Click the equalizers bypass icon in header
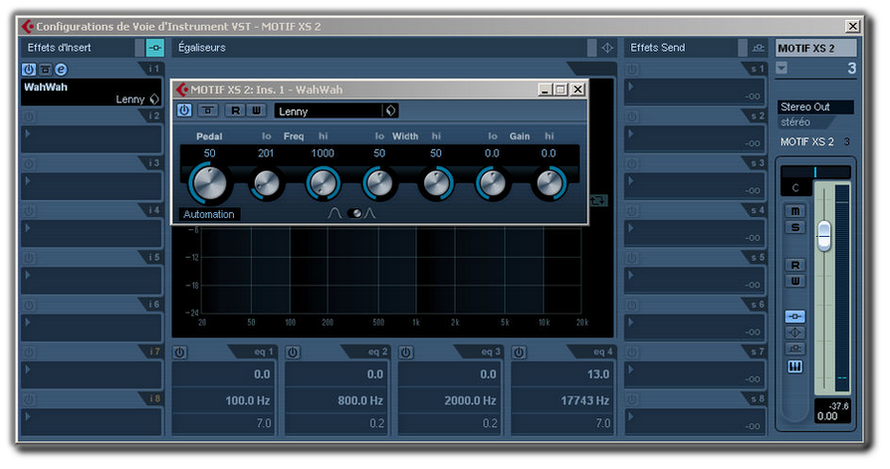 (x=606, y=47)
